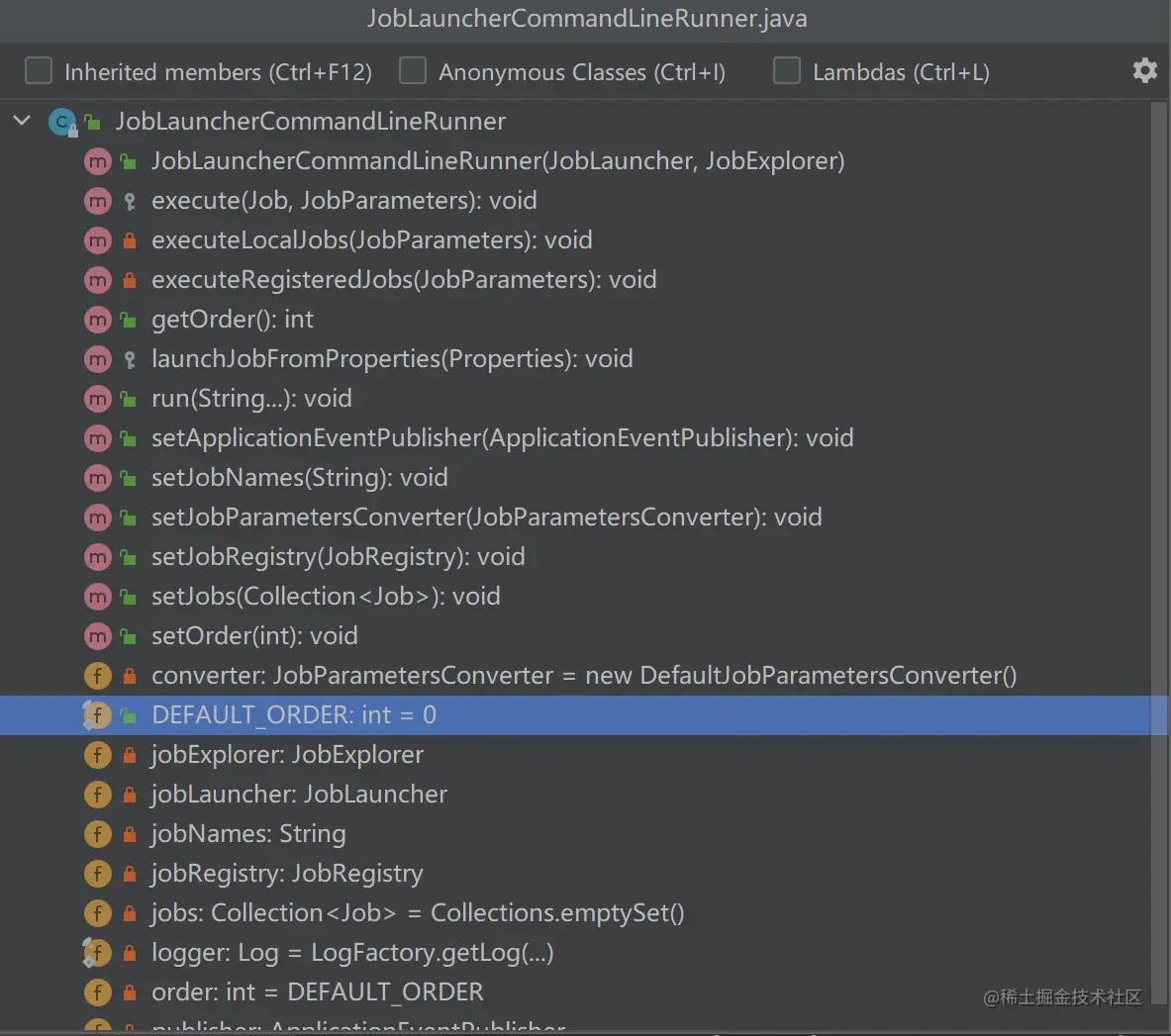Click the method icon beside setJobParametersConverter
1171x1036 pixels.
97,518
